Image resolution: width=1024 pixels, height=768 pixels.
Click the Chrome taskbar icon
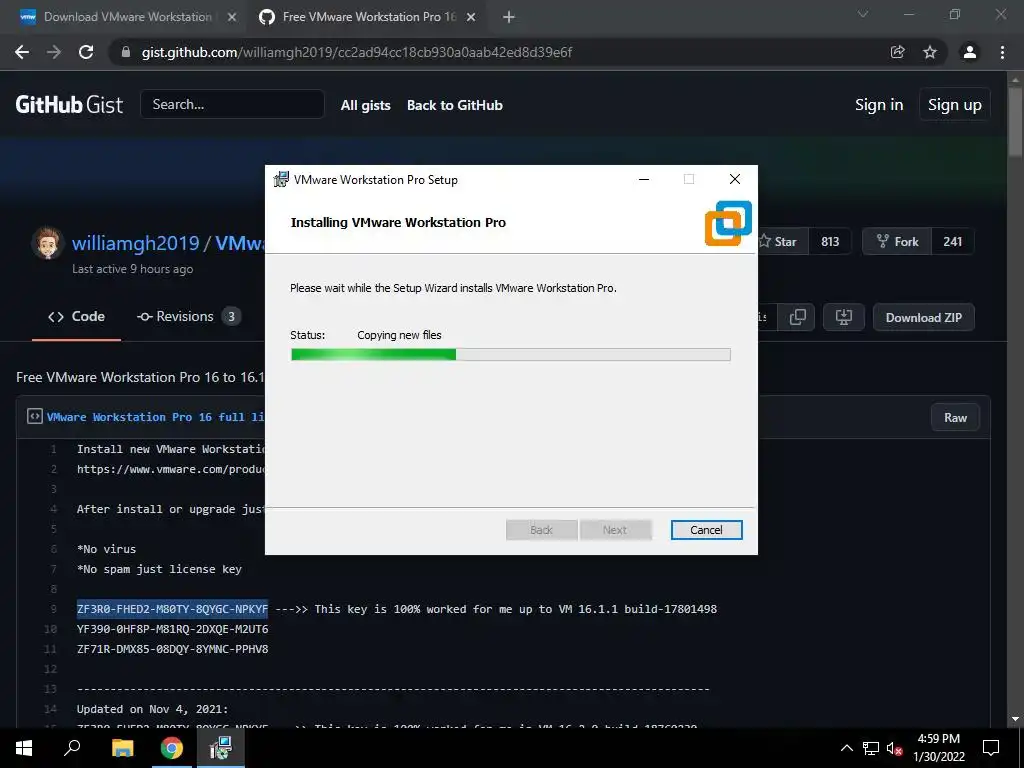[x=172, y=748]
